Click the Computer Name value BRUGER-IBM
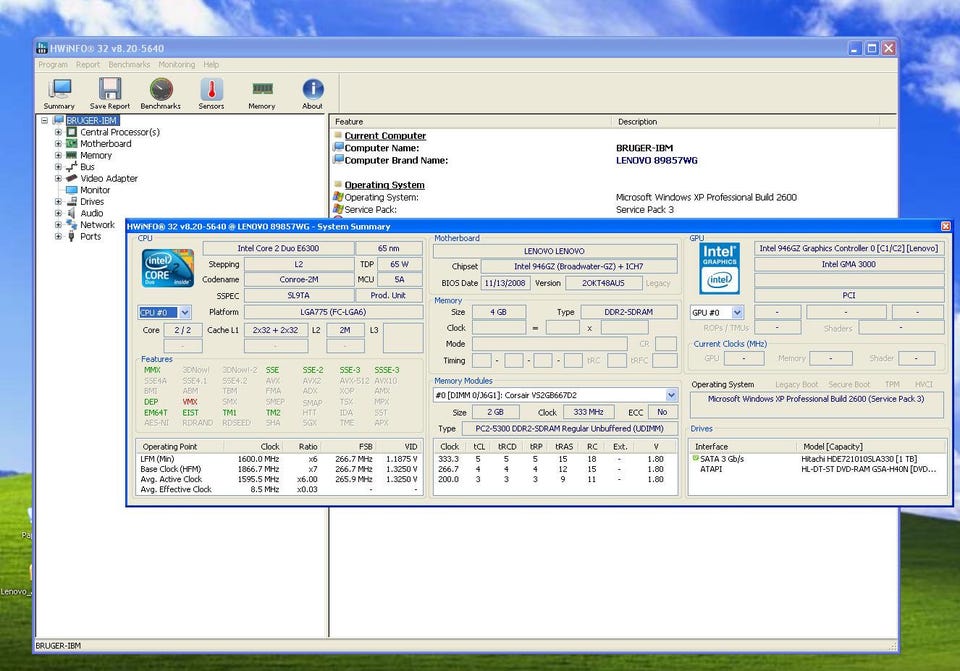The image size is (960, 671). (x=644, y=148)
